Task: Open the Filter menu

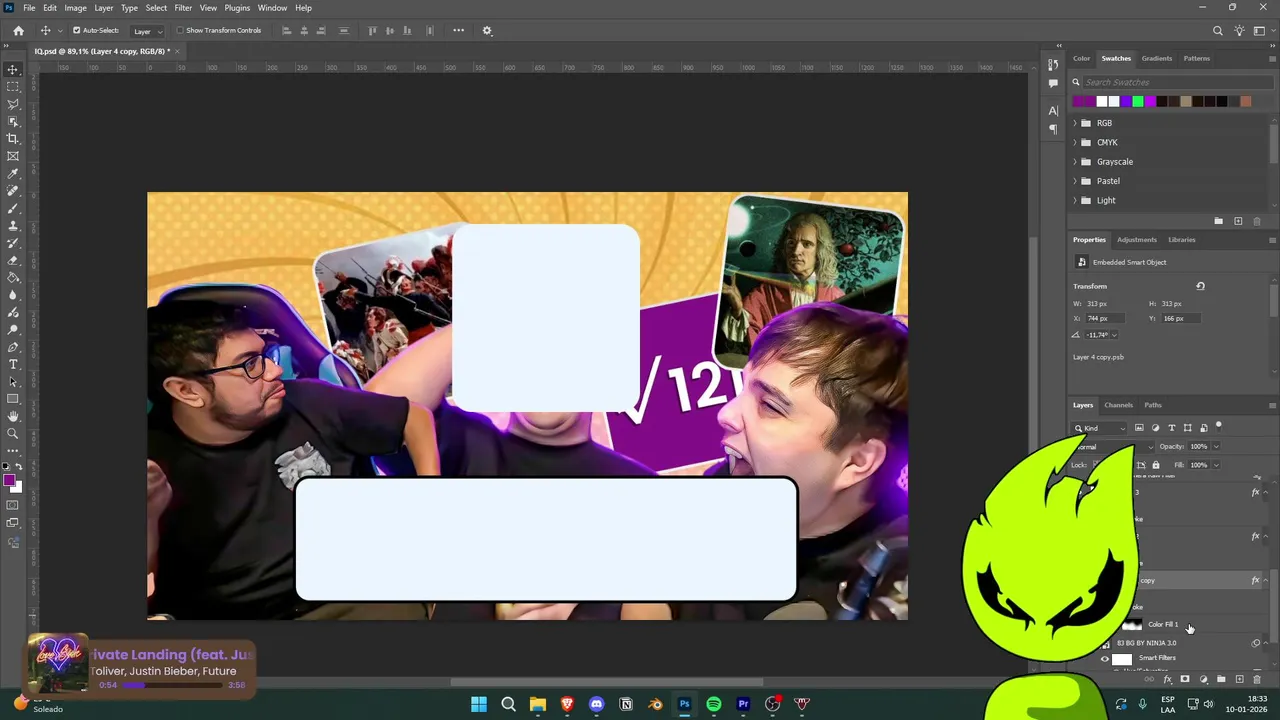Action: click(x=183, y=8)
